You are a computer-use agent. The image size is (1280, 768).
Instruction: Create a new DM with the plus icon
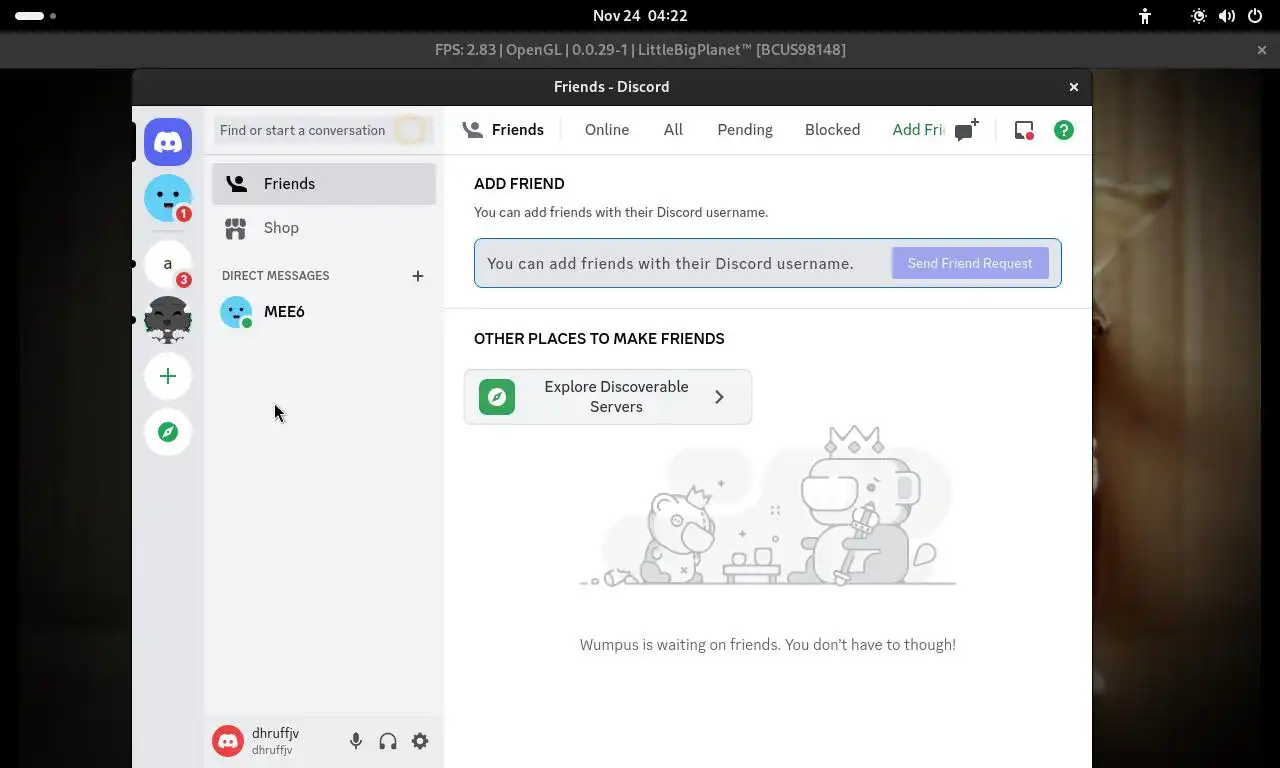tap(418, 276)
